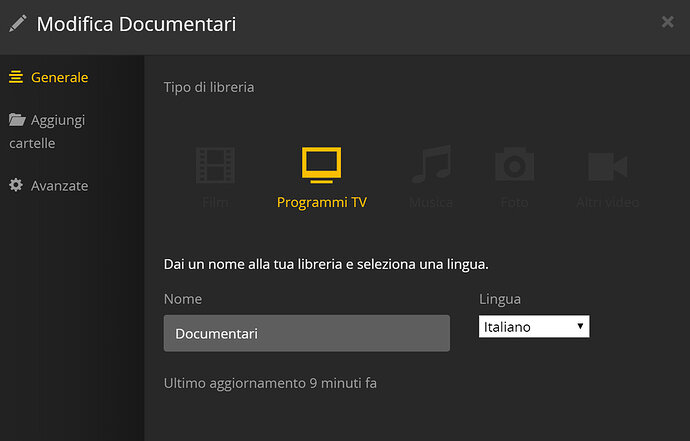Click the Musica label text

431,202
